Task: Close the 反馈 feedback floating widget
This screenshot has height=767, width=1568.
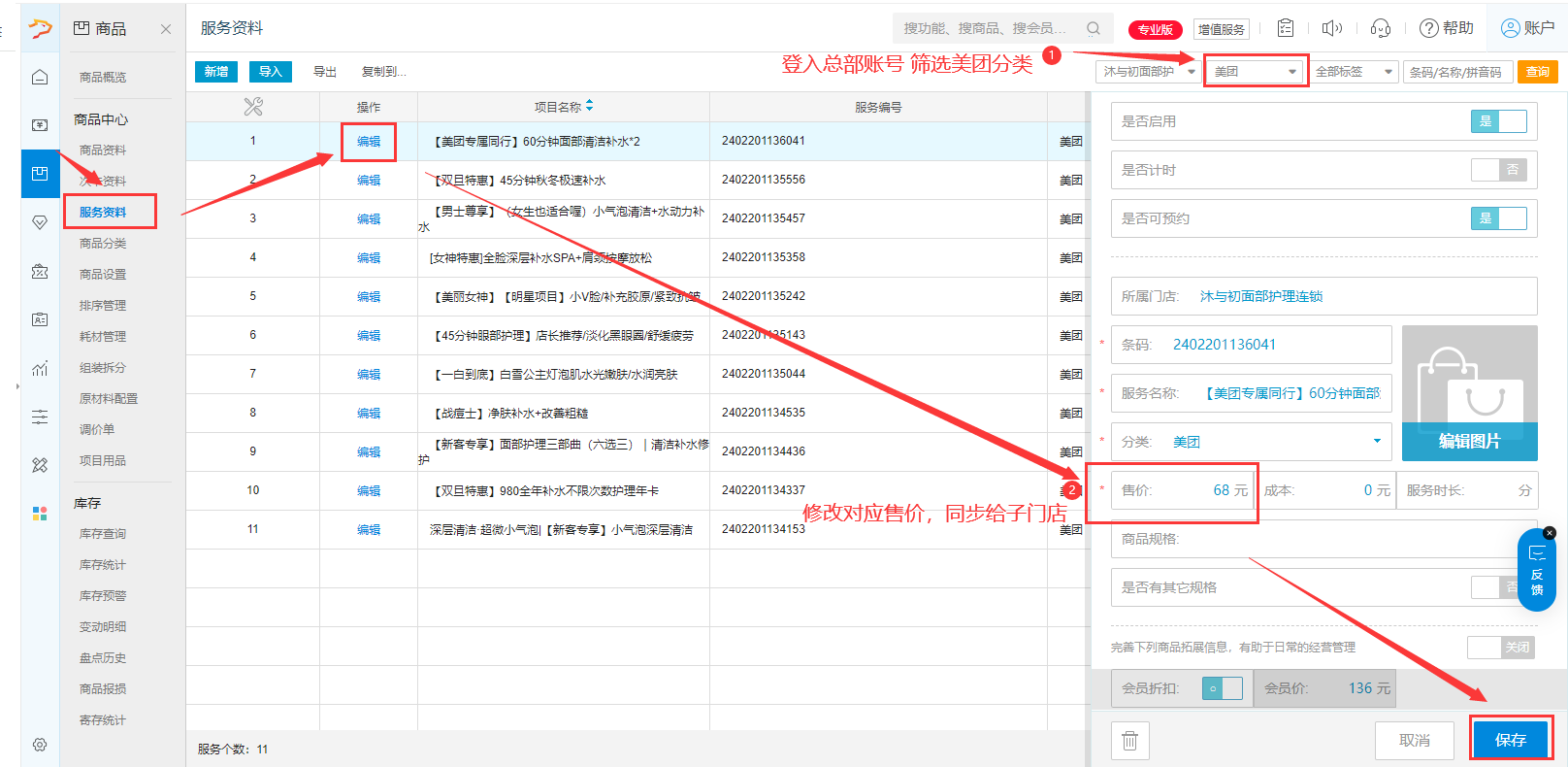Action: (x=1550, y=533)
